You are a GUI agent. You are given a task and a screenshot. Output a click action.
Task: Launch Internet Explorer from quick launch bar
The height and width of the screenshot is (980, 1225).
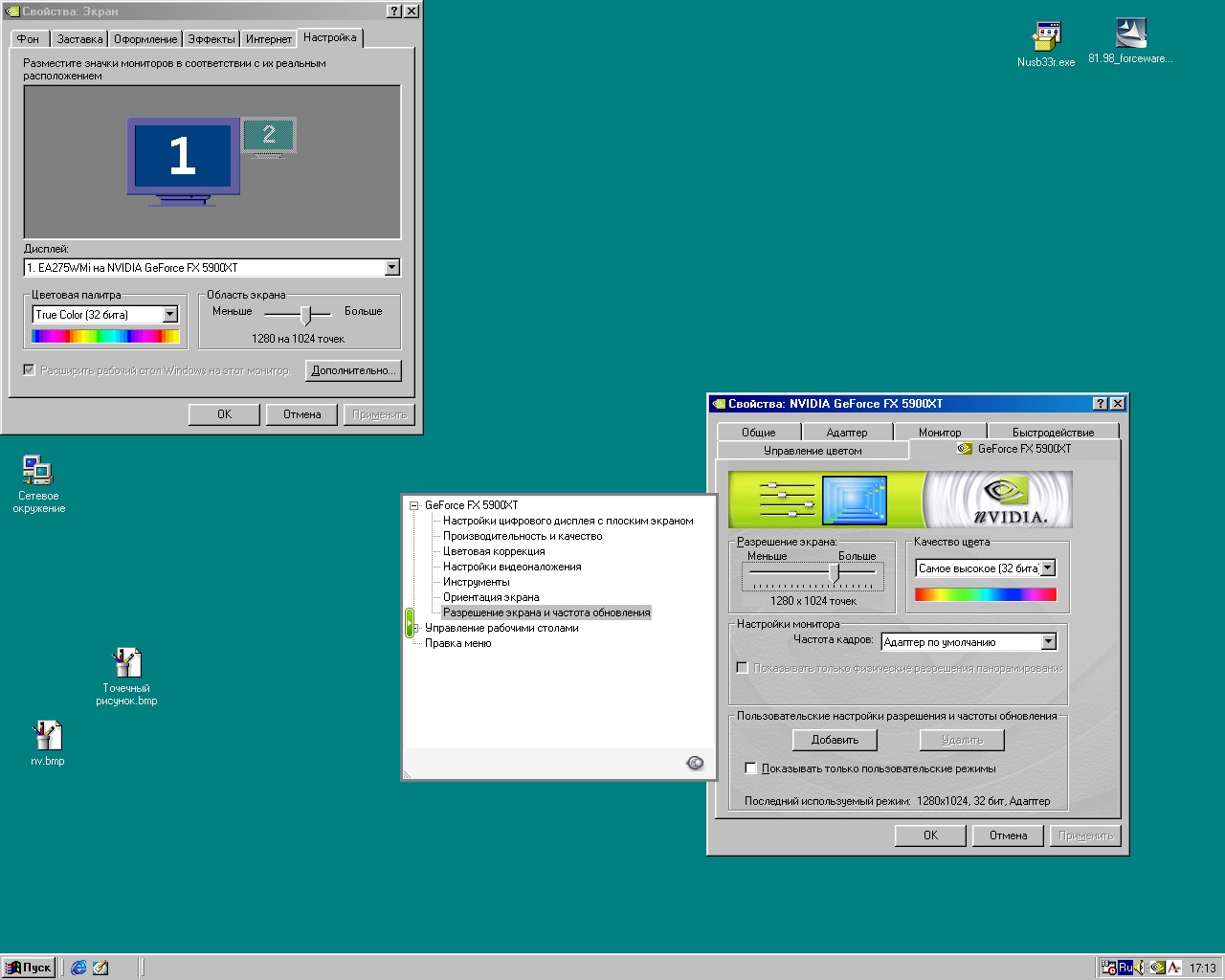tap(78, 968)
